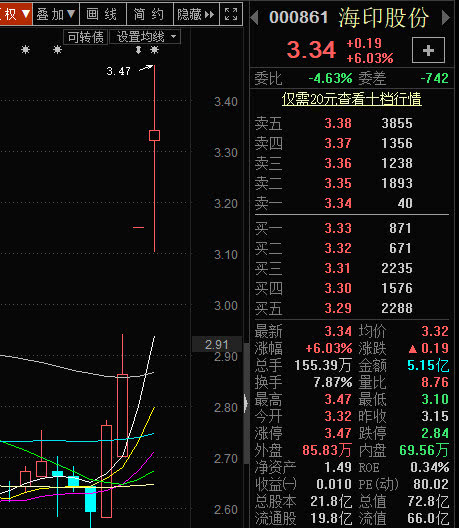Select 买五 price 3.29

pyautogui.click(x=338, y=308)
